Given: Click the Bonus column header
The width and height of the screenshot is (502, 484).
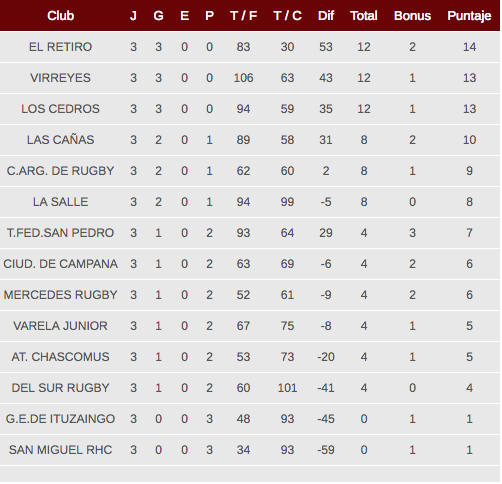Looking at the screenshot, I should pyautogui.click(x=412, y=16).
